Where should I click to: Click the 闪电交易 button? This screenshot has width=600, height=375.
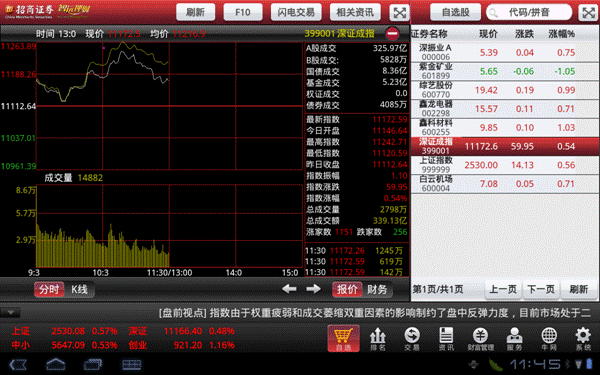tap(296, 12)
